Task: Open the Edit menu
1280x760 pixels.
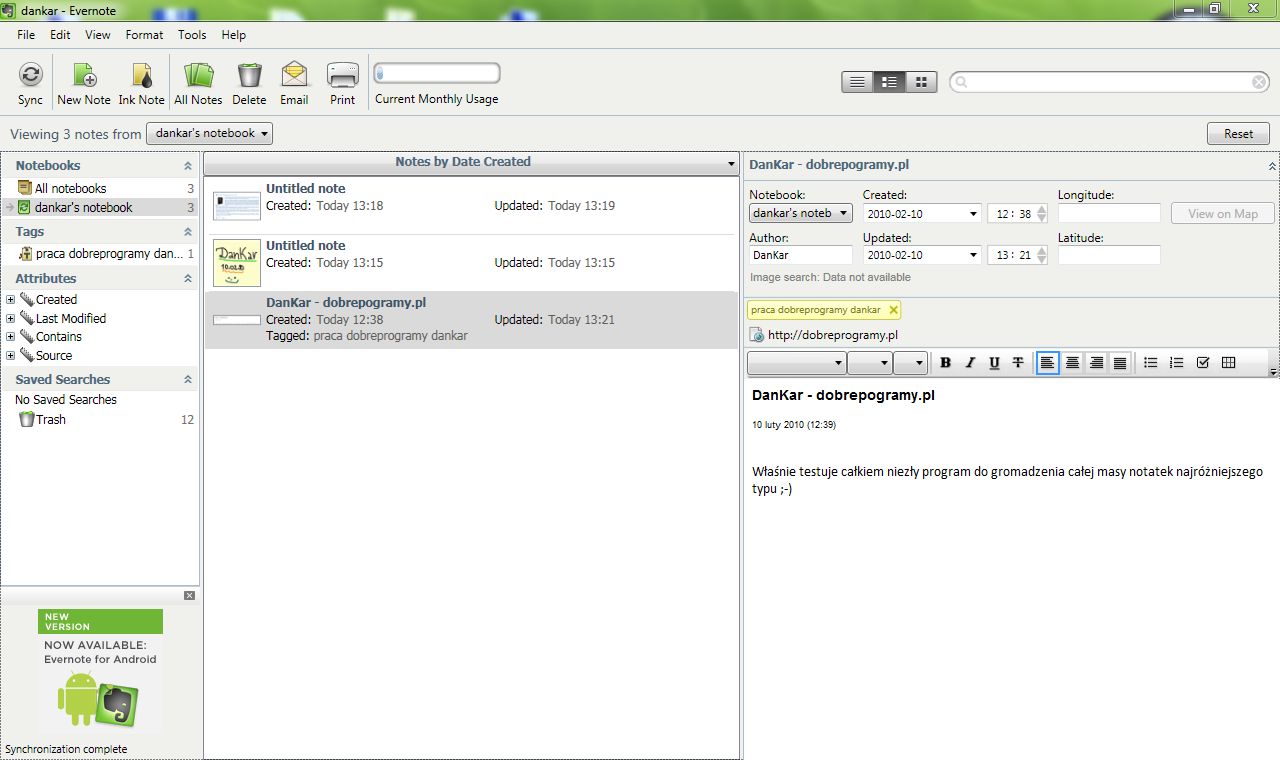Action: pyautogui.click(x=60, y=34)
